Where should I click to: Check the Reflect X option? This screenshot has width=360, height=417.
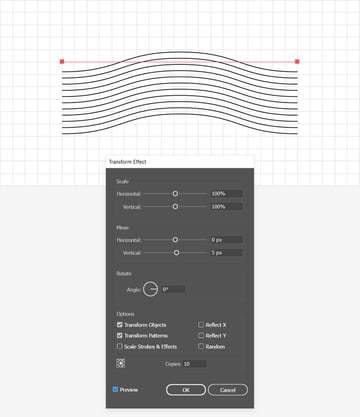pyautogui.click(x=201, y=324)
